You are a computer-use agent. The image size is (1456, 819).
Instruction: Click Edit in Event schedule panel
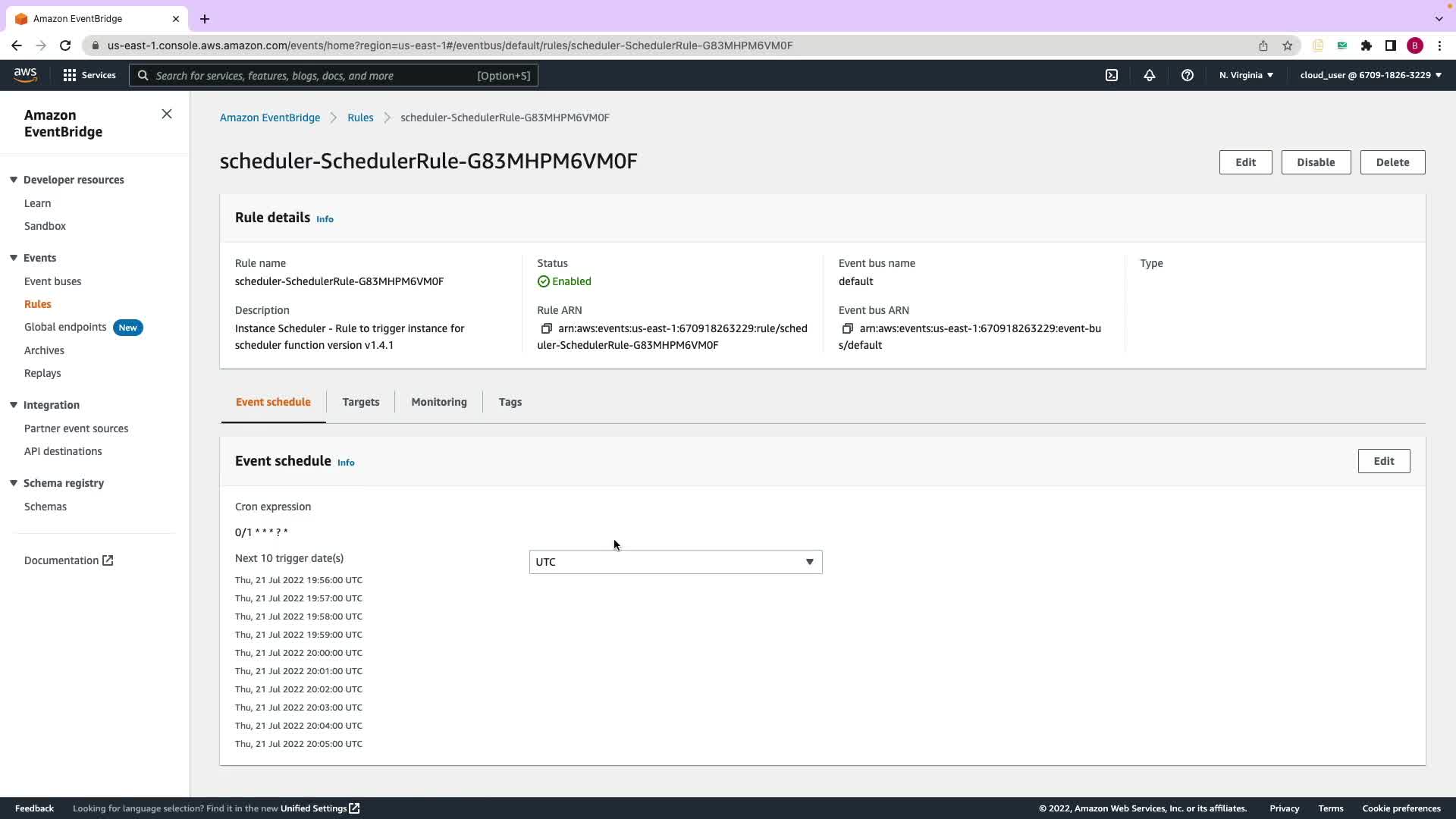(1383, 461)
